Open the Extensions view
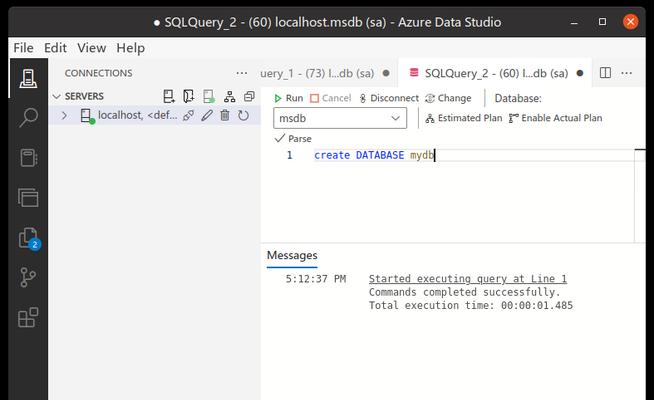The image size is (654, 400). point(28,317)
